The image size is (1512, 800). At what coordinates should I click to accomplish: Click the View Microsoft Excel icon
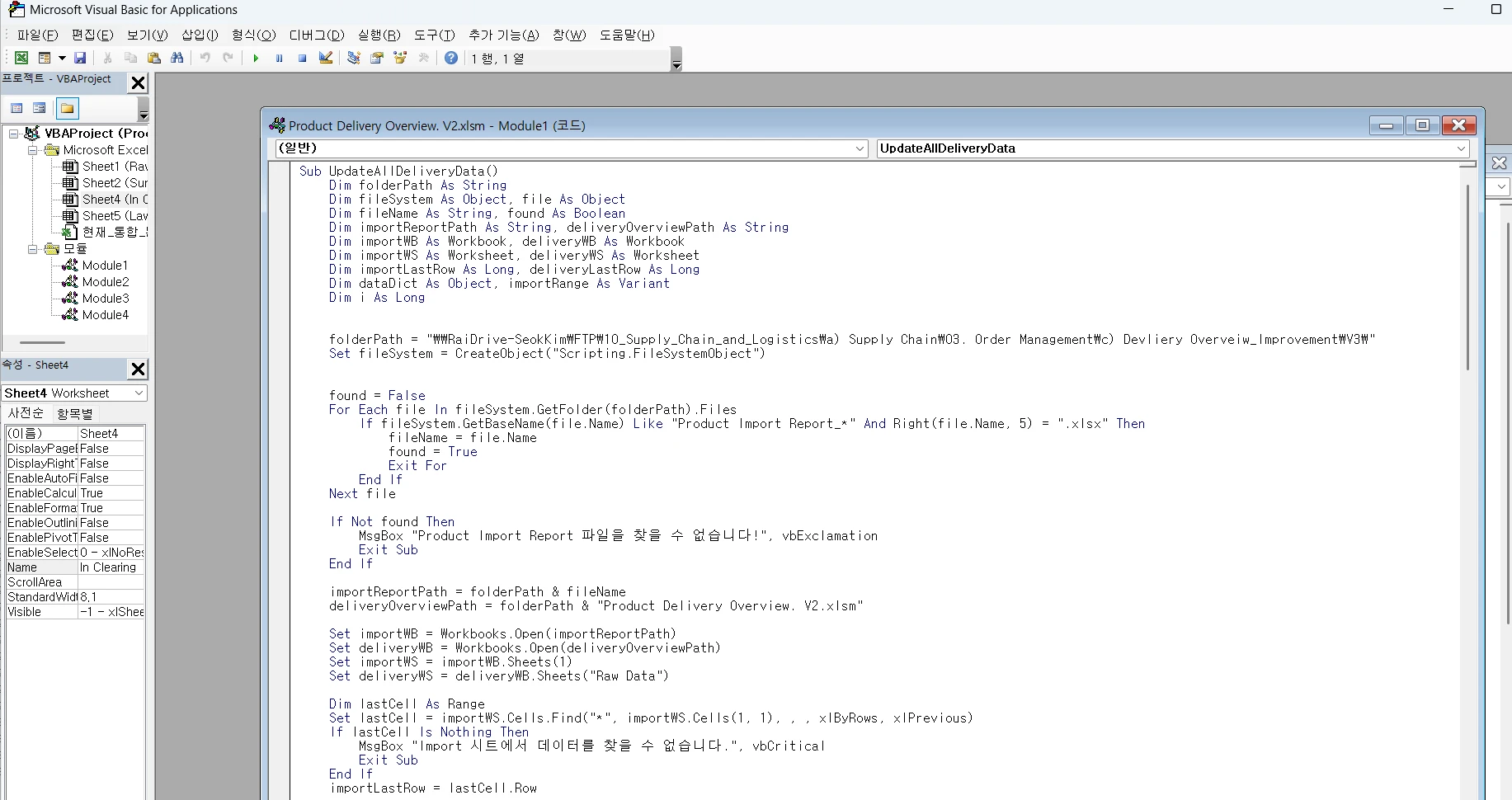[x=21, y=58]
